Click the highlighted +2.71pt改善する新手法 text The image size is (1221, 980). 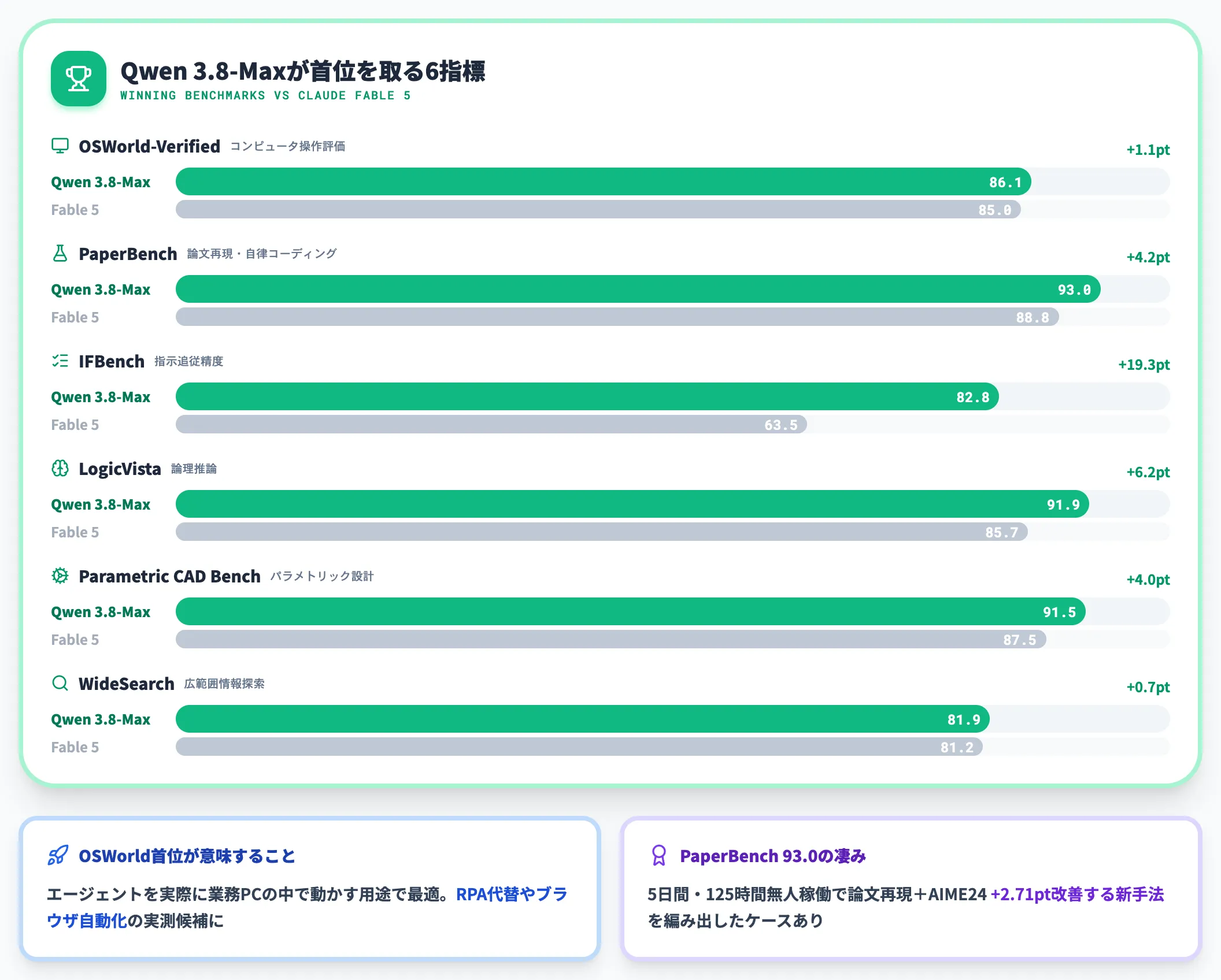1077,894
